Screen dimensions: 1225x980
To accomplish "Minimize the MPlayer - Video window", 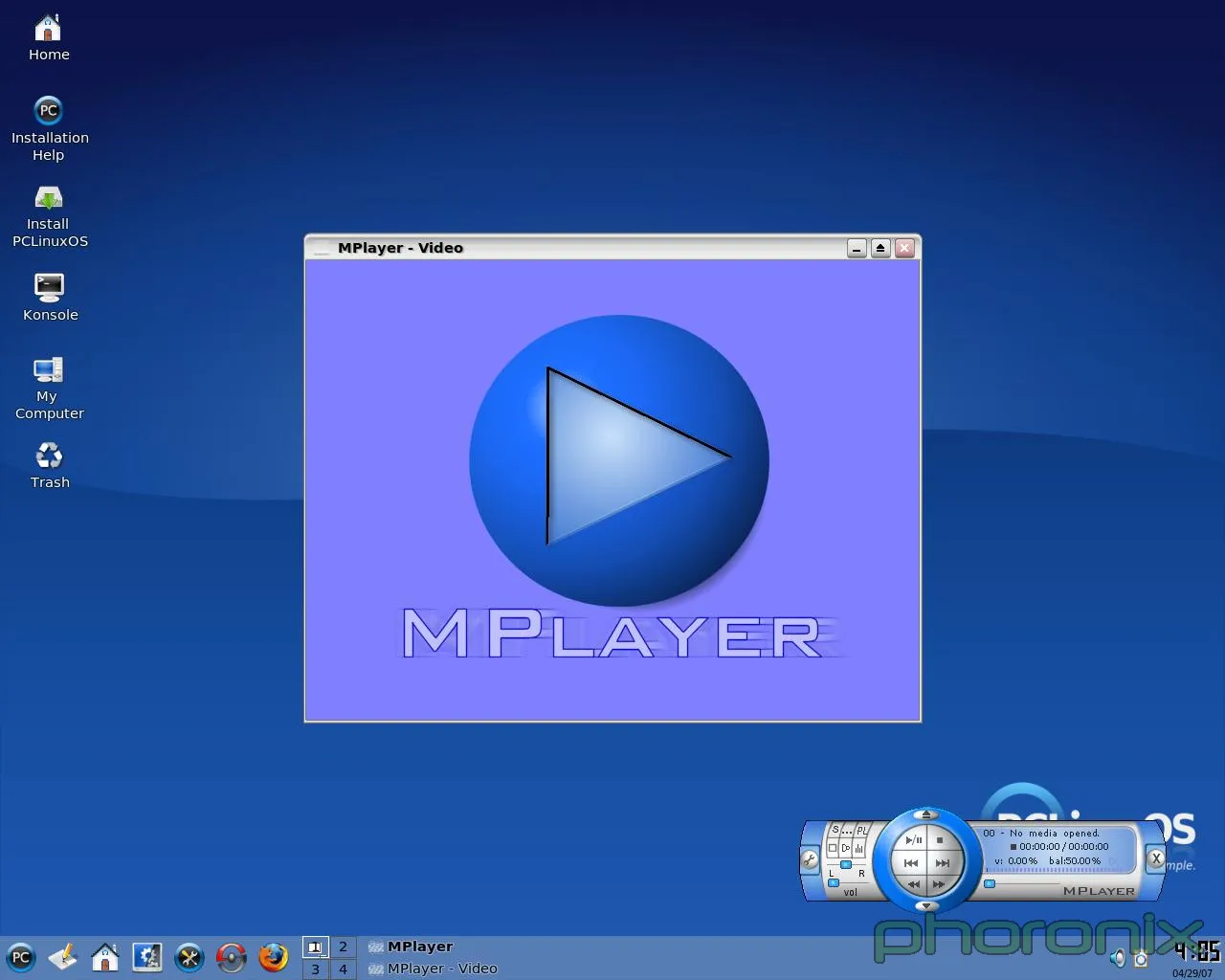I will pos(857,249).
